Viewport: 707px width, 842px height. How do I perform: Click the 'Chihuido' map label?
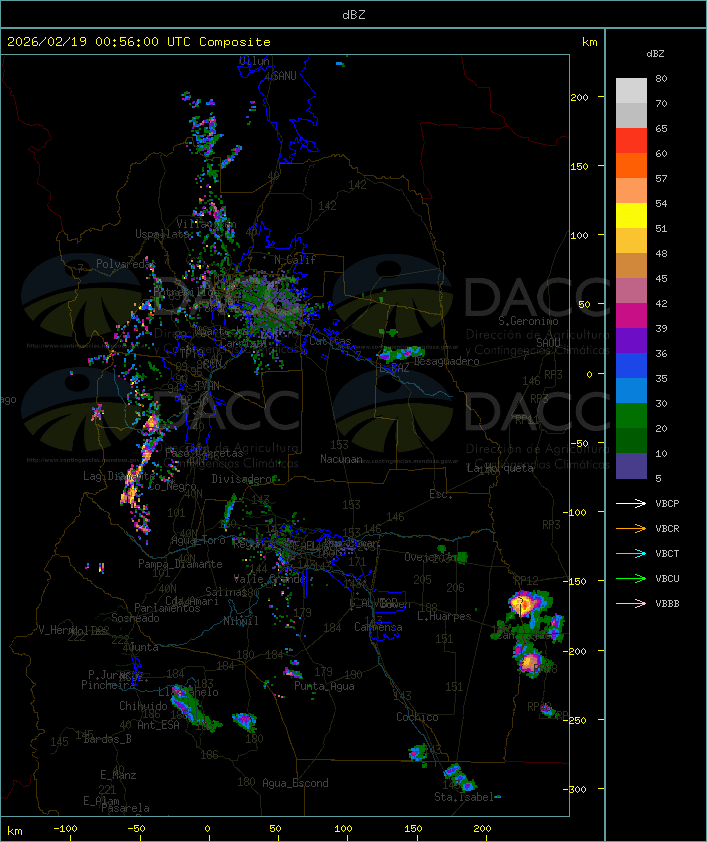tap(143, 706)
